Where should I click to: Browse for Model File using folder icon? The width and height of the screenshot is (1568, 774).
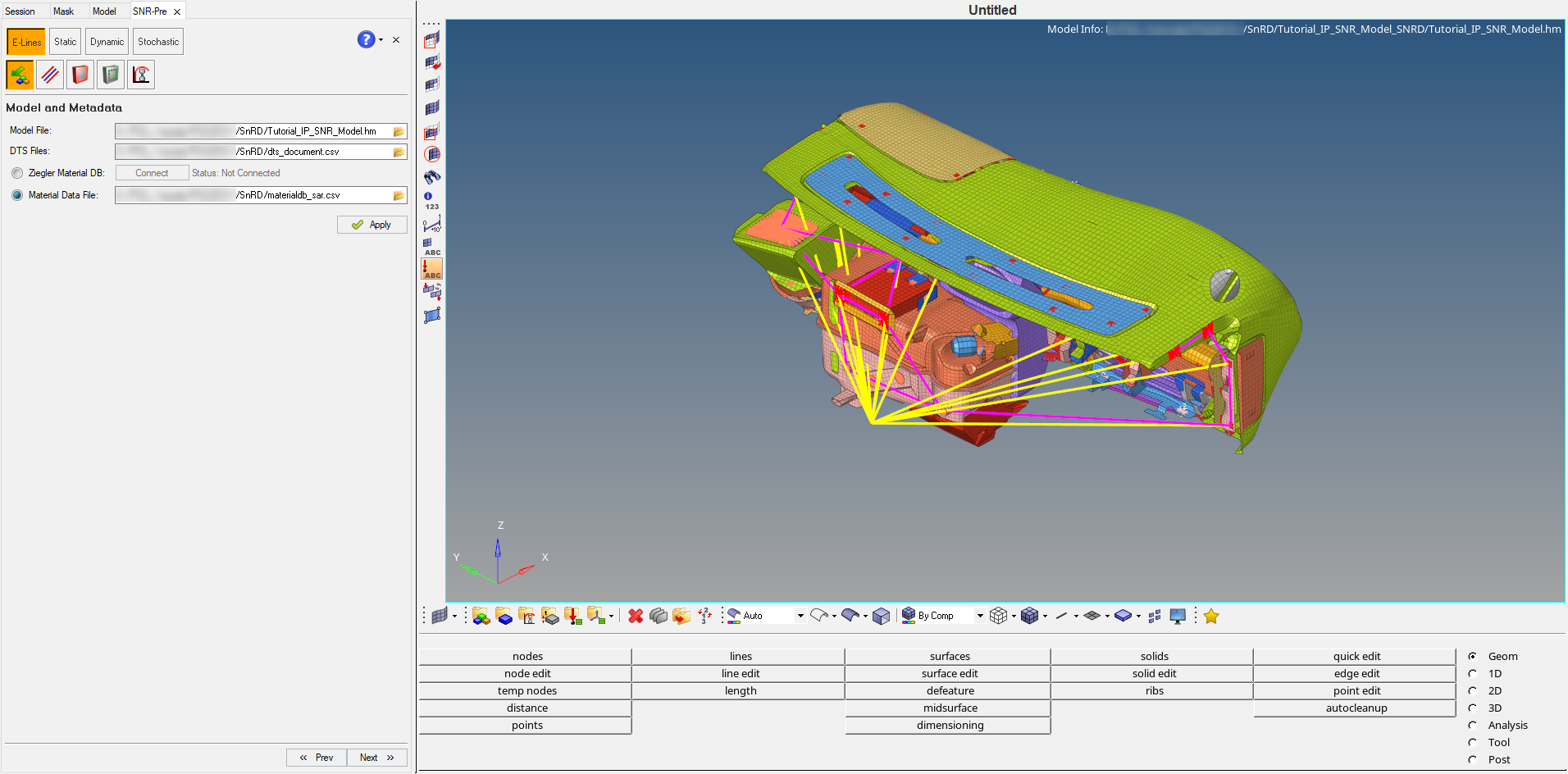tap(399, 131)
